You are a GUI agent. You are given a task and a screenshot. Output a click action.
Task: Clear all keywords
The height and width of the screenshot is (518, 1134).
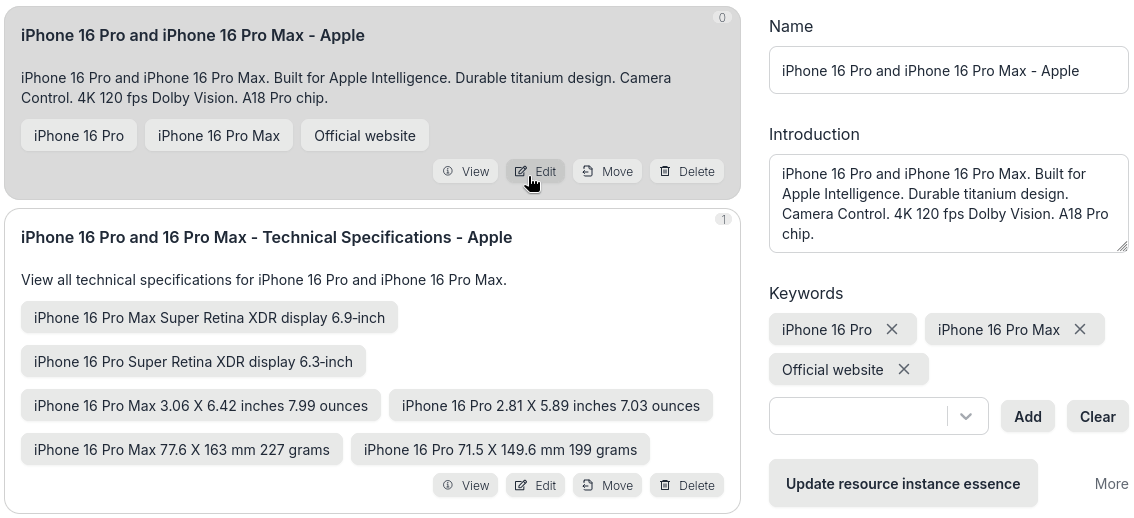(x=1097, y=417)
